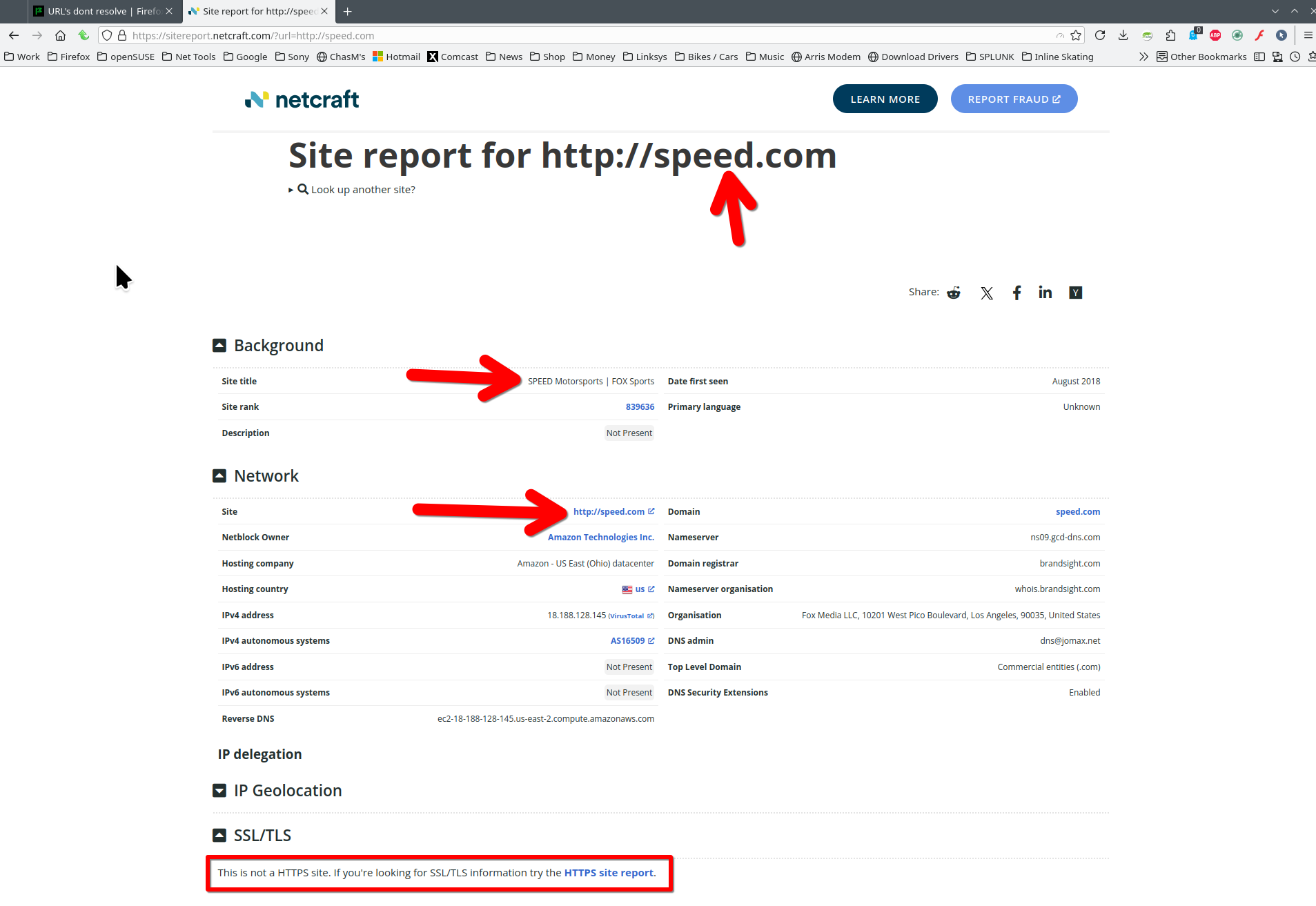Open the Firefox hamburger menu
Screen dimensions: 1316x906
1308,35
